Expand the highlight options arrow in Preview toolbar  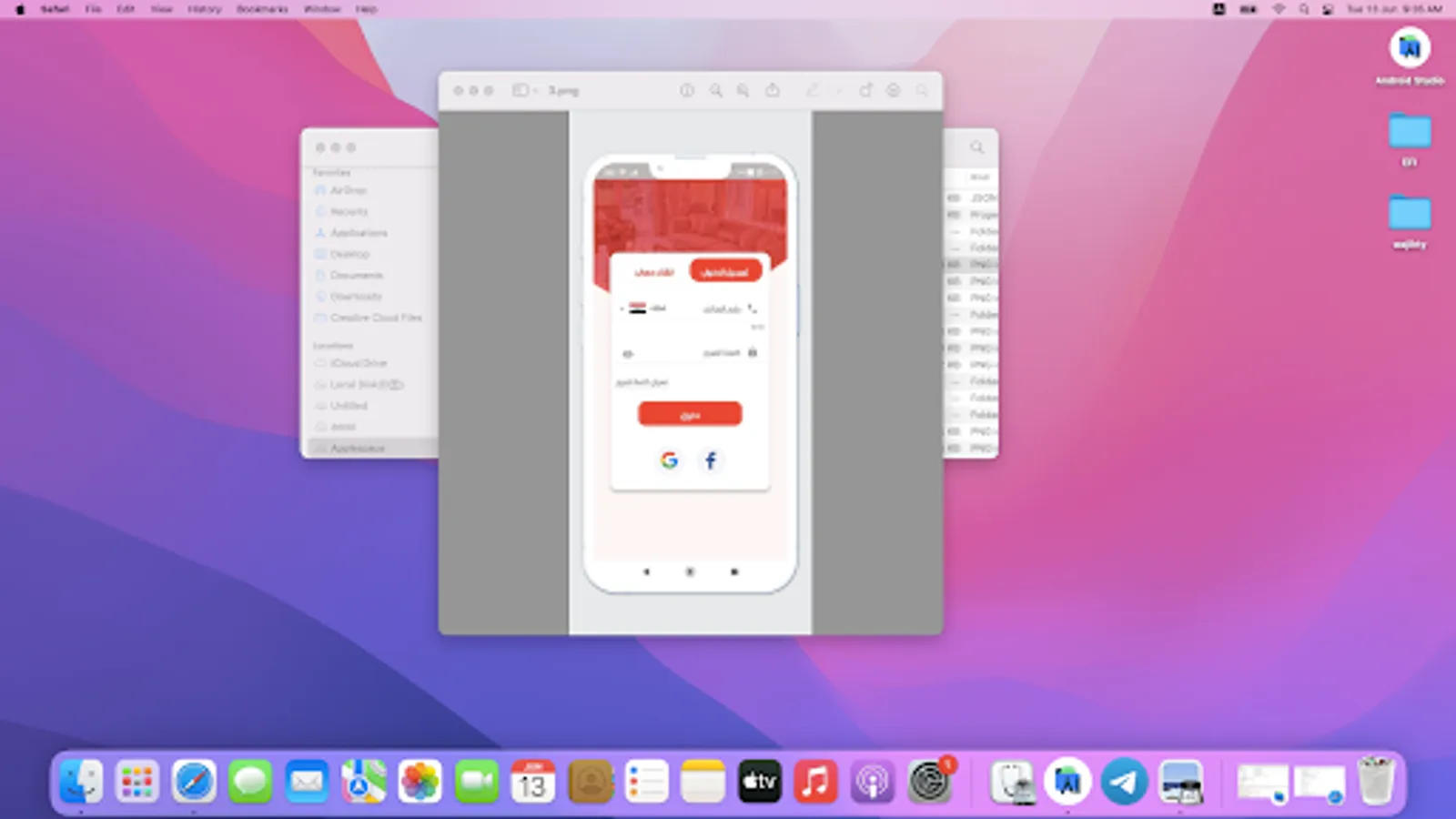[838, 90]
